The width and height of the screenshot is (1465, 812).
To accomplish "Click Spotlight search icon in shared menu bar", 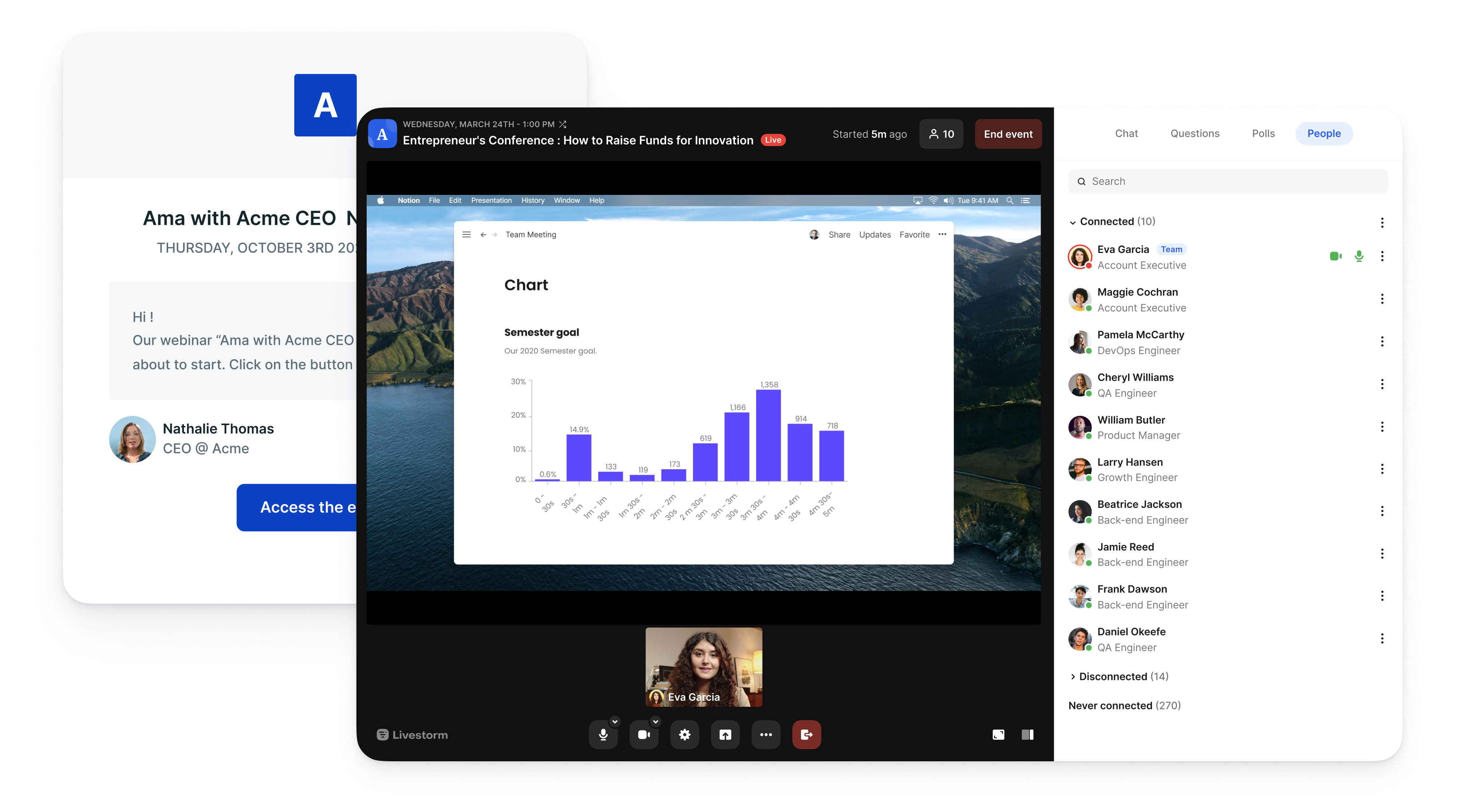I will (x=1009, y=200).
